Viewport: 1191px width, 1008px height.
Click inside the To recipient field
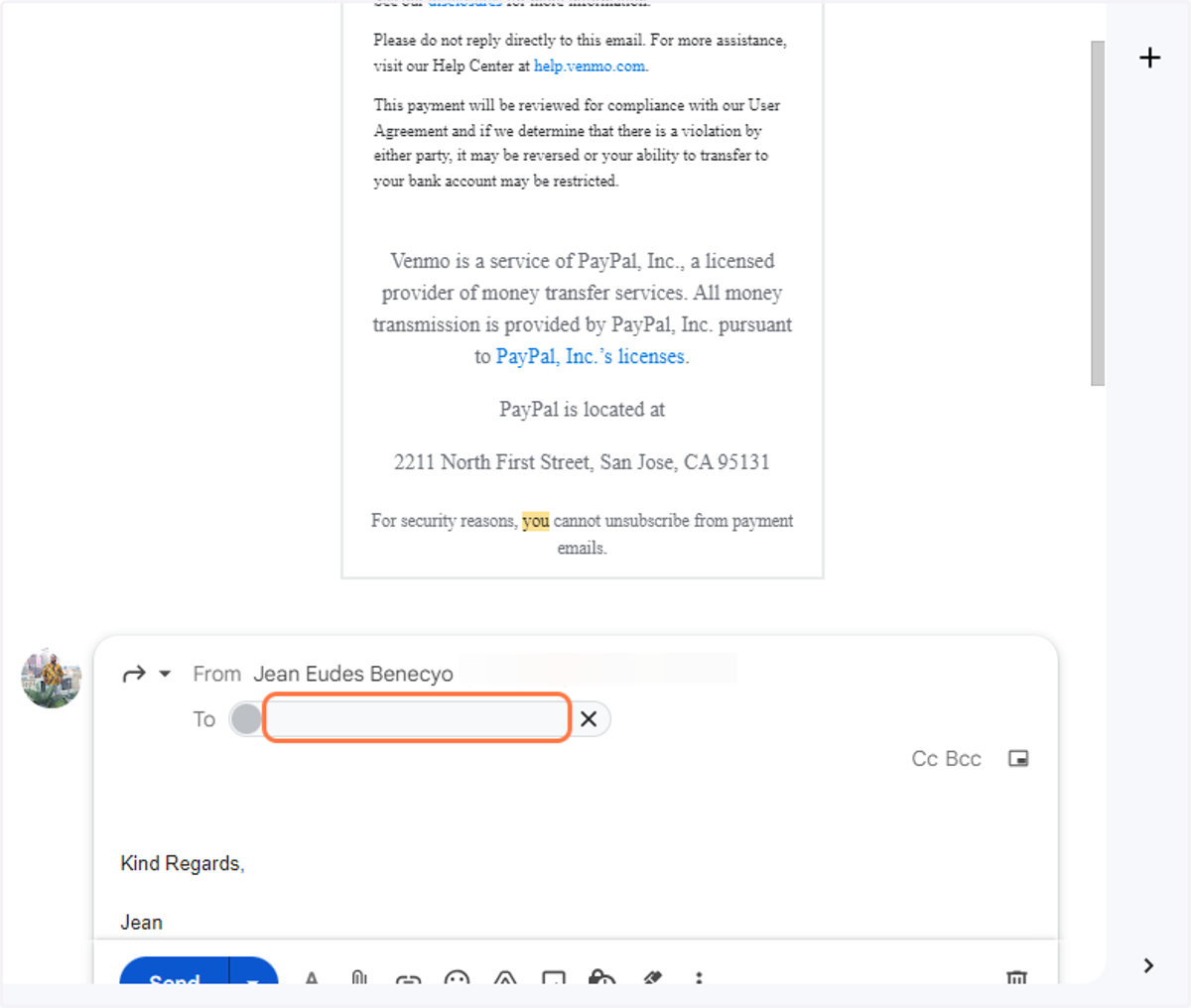[418, 718]
